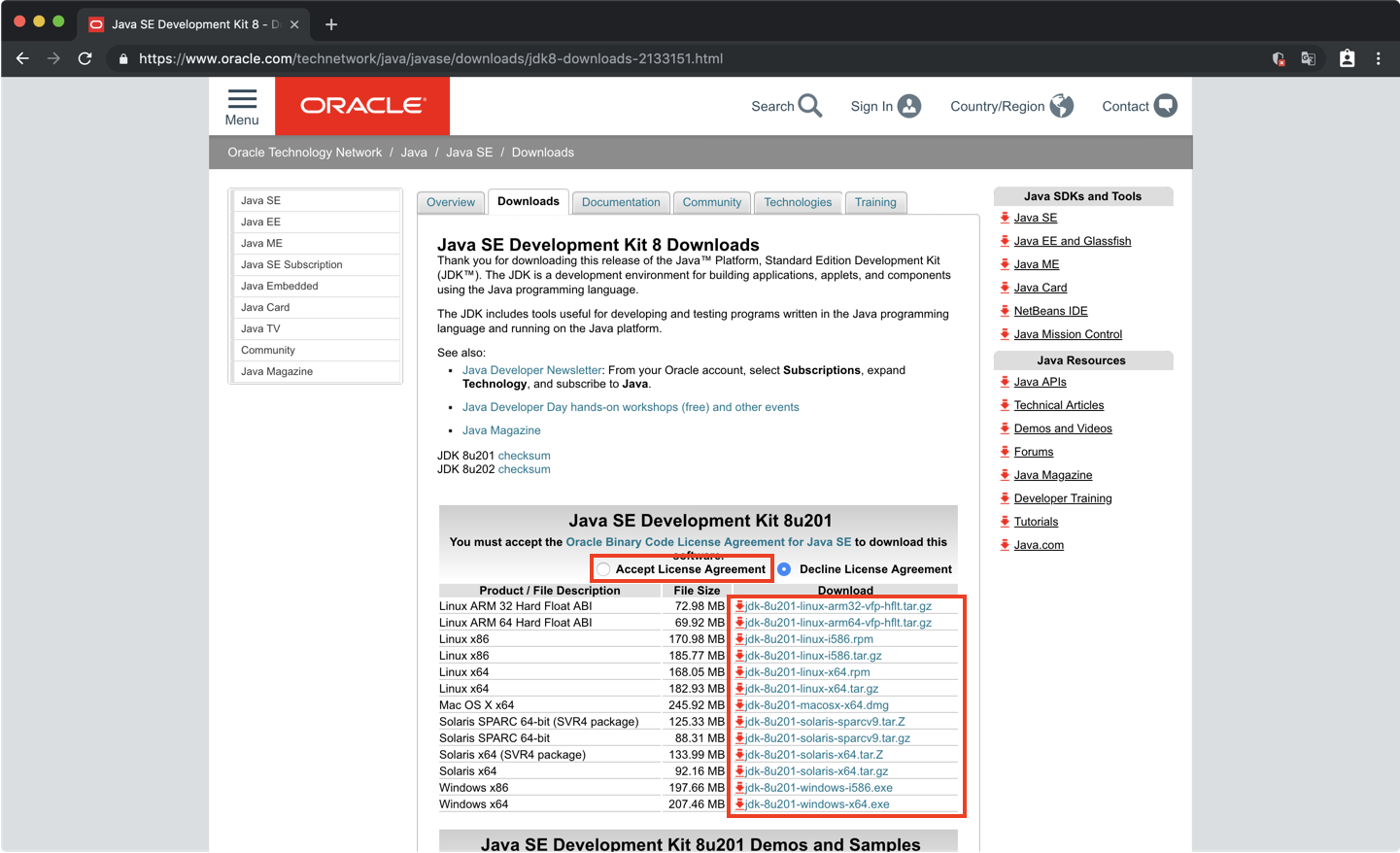Switch to the Overview tab

point(451,202)
